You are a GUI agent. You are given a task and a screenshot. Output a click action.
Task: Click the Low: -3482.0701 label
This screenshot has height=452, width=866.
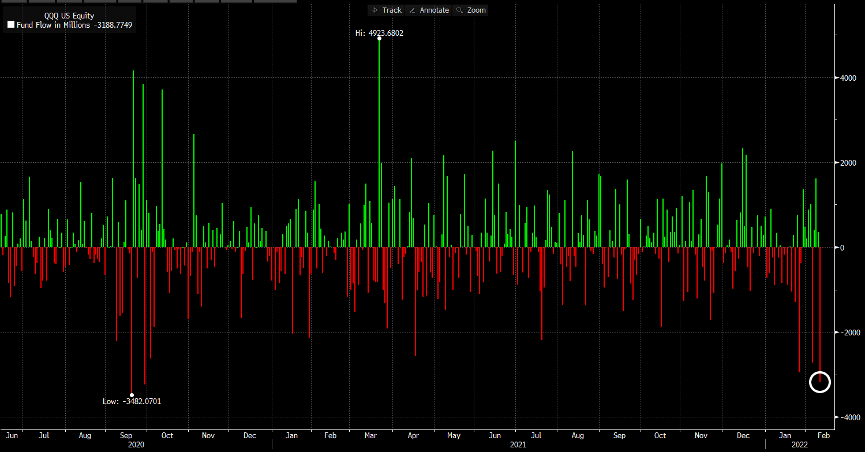tap(132, 401)
